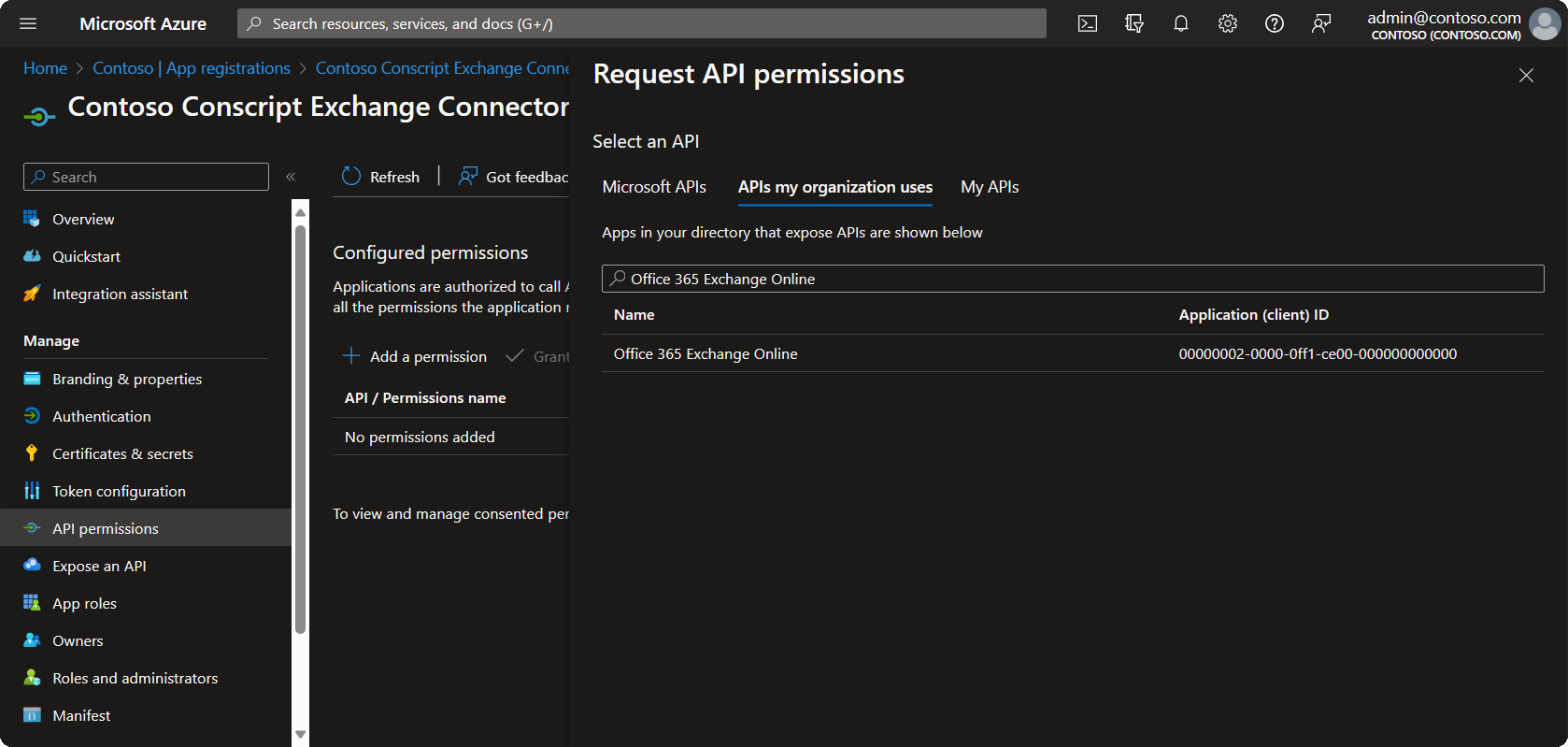The height and width of the screenshot is (747, 1568).
Task: Click Got feedback button
Action: [x=513, y=177]
